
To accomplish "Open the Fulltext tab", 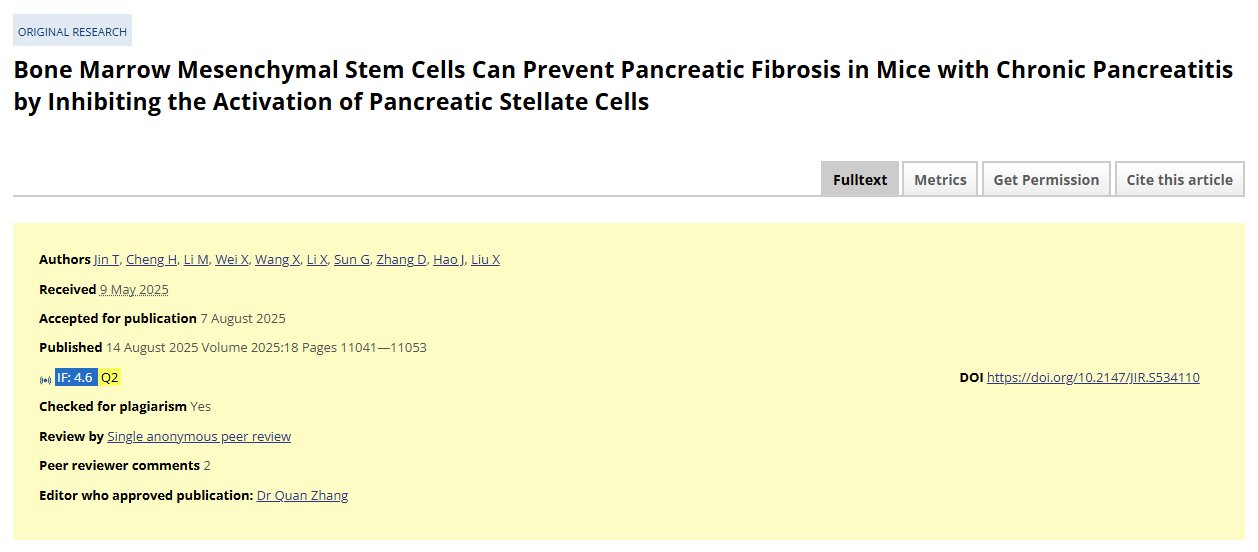I will (860, 179).
